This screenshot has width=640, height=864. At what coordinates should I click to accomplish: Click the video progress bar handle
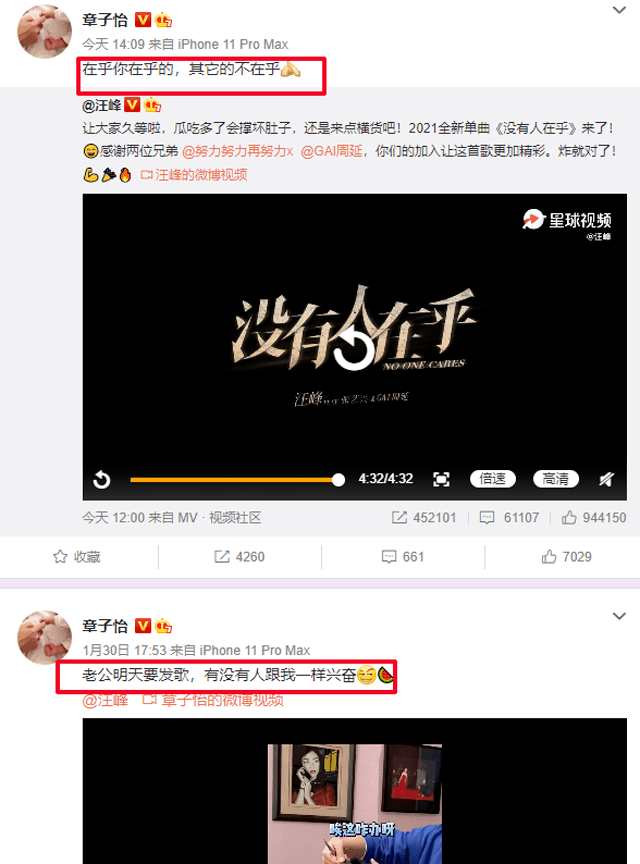tap(338, 479)
